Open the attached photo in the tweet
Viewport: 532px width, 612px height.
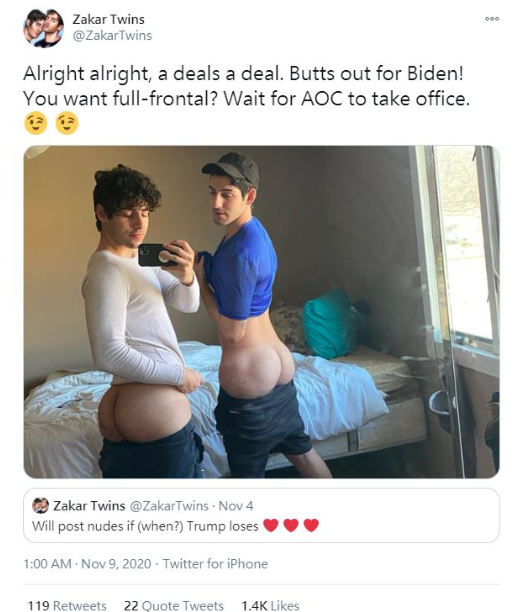point(262,312)
